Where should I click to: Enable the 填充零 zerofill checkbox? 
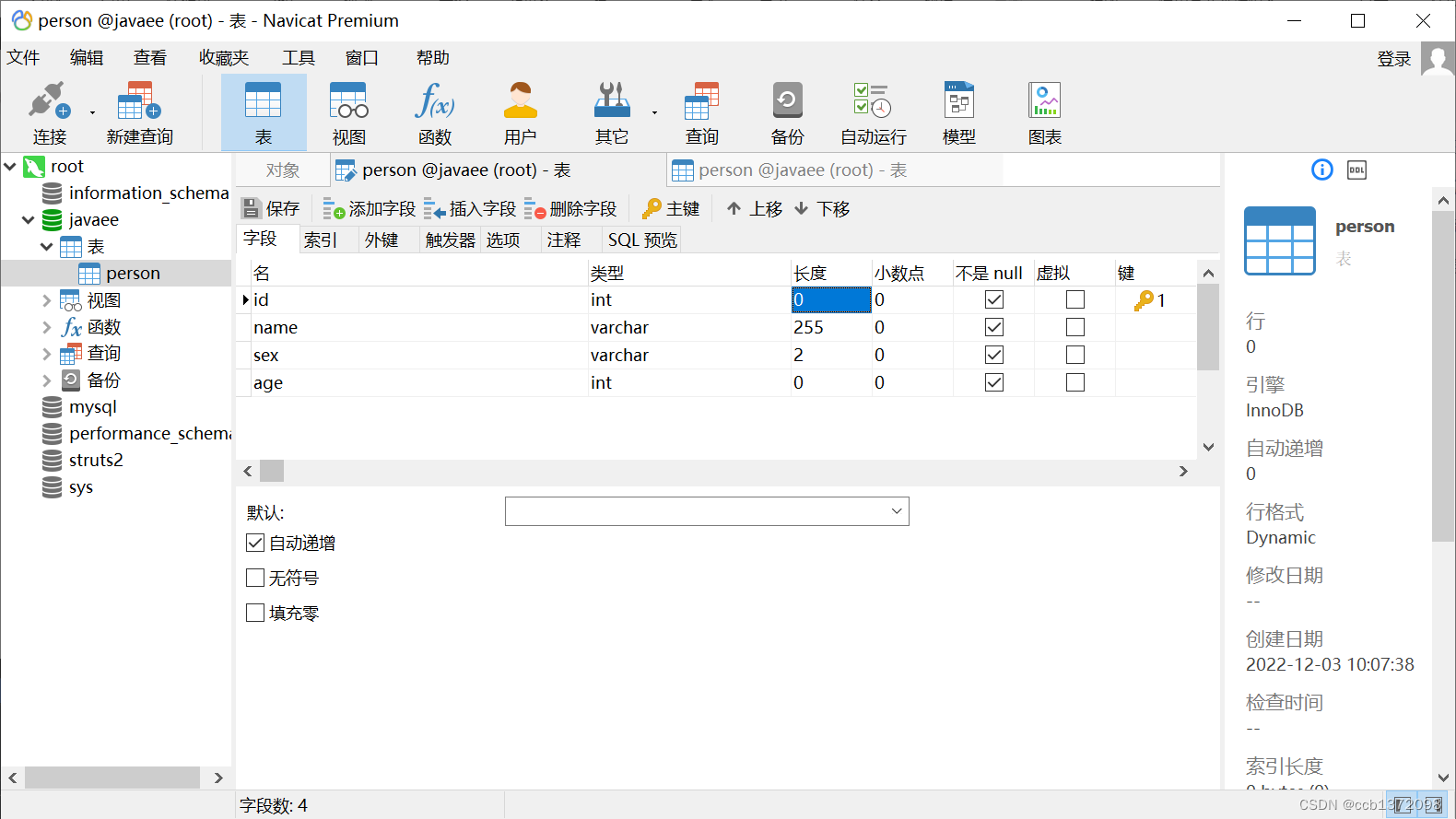pyautogui.click(x=255, y=613)
